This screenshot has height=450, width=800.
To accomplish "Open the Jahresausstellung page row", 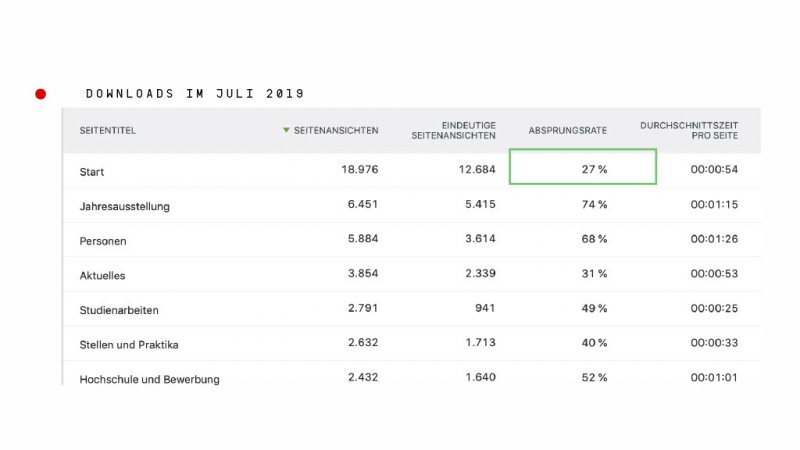I will pyautogui.click(x=124, y=206).
